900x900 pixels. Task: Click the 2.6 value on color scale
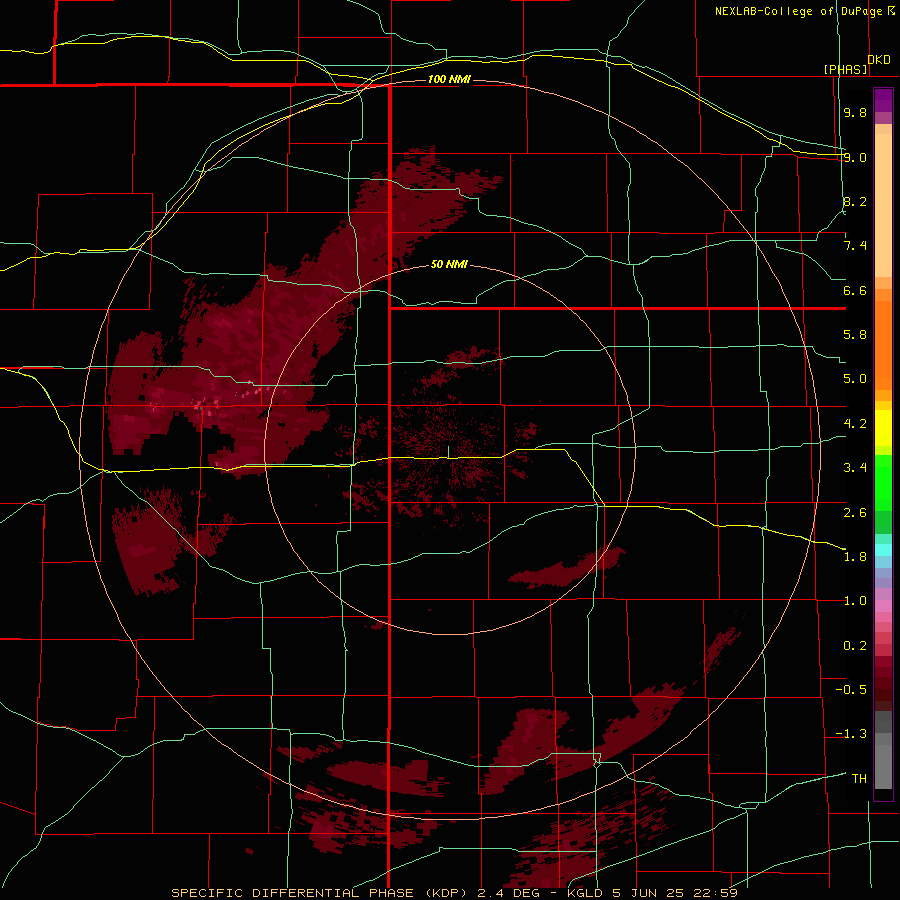coord(855,513)
